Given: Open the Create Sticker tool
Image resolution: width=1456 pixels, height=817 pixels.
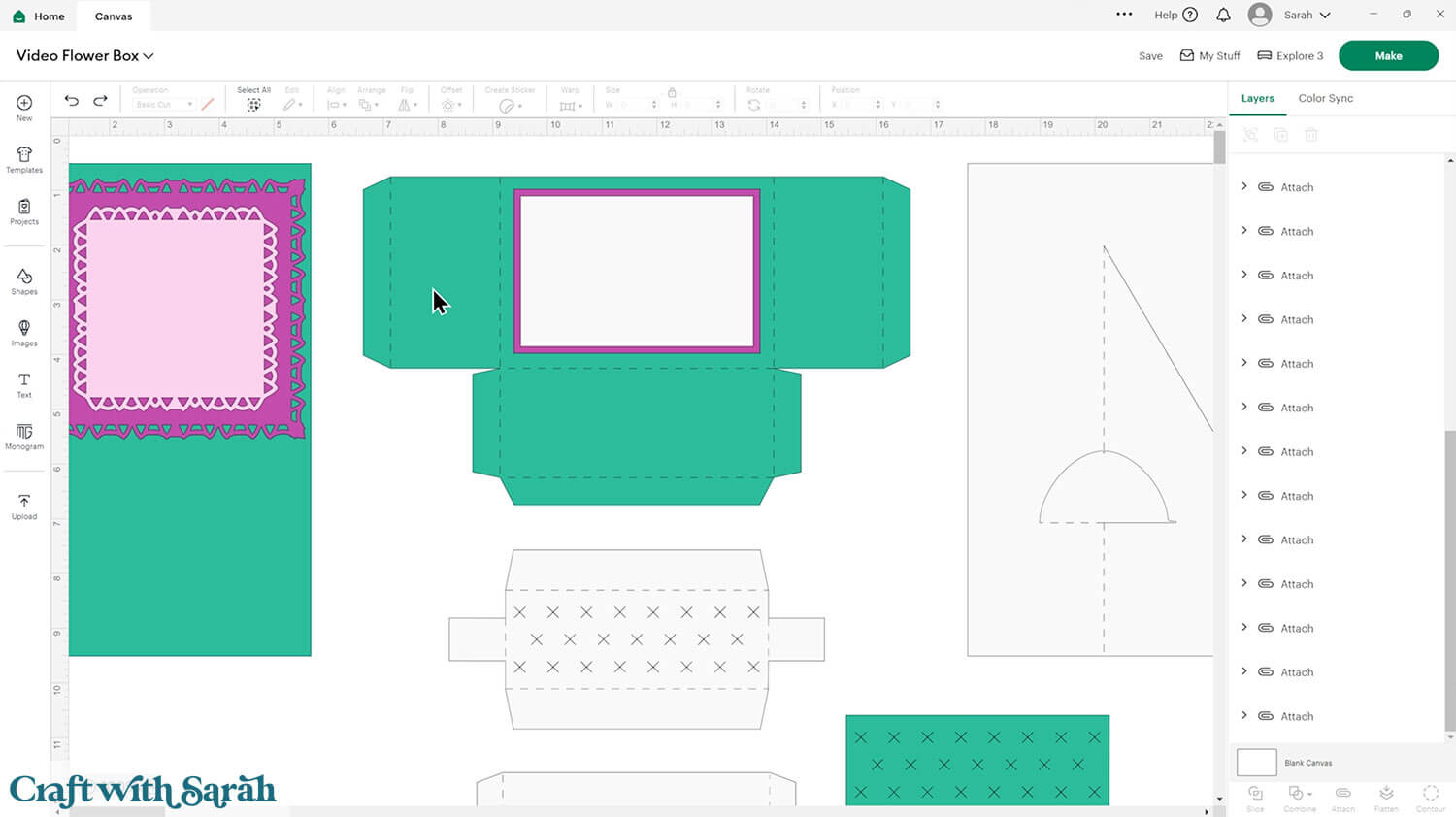Looking at the screenshot, I should click(x=510, y=105).
